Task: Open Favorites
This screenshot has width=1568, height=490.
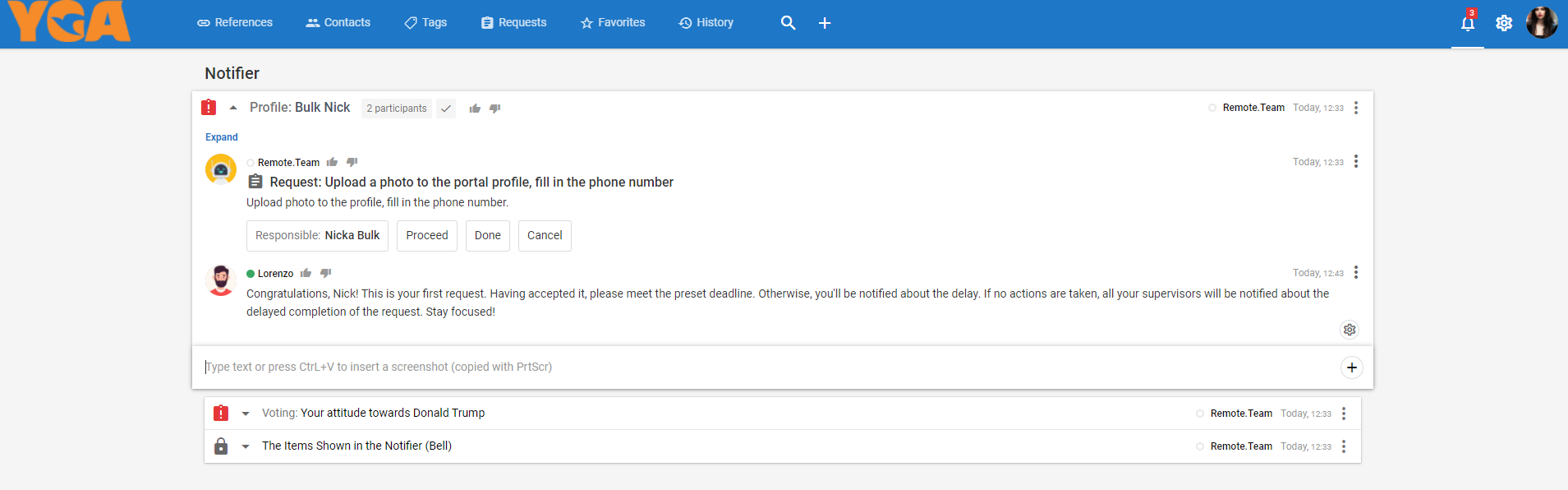Action: (x=613, y=23)
